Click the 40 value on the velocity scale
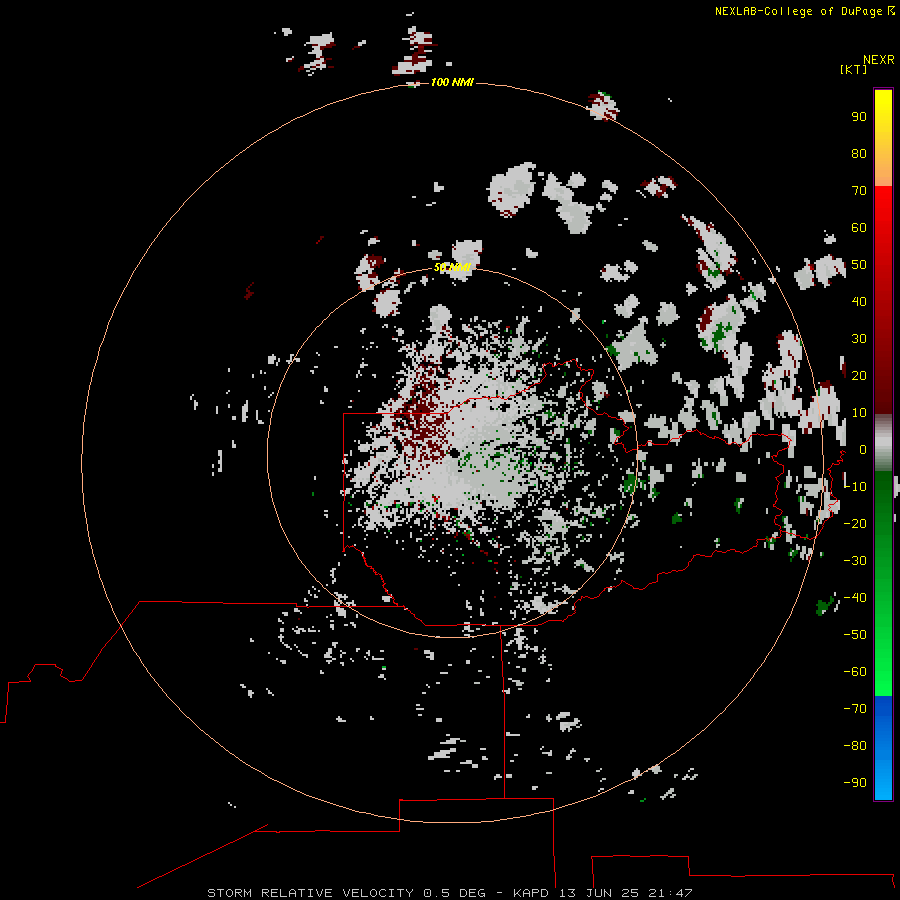Screen dimensions: 900x900 point(859,301)
